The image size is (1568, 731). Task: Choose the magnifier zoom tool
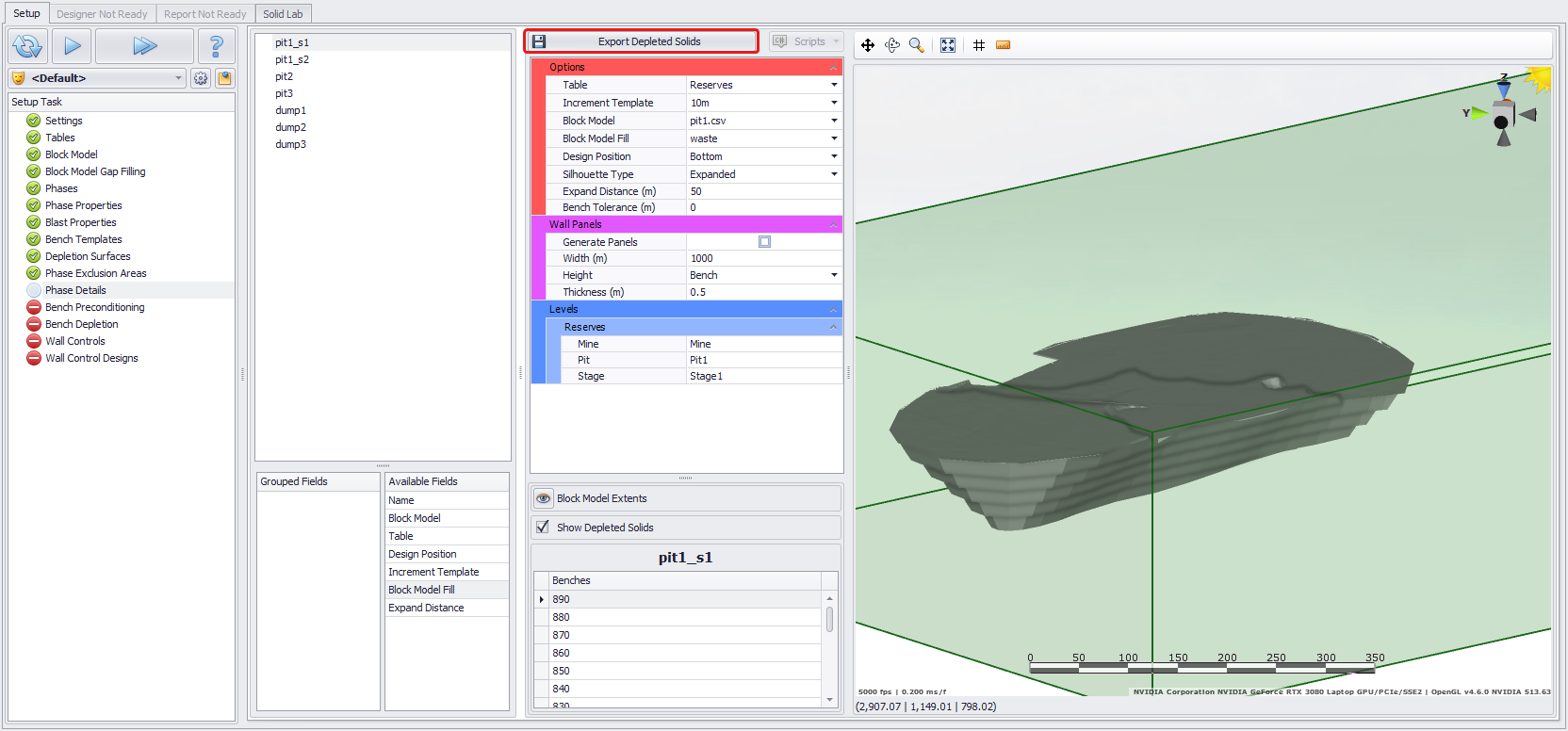click(916, 45)
